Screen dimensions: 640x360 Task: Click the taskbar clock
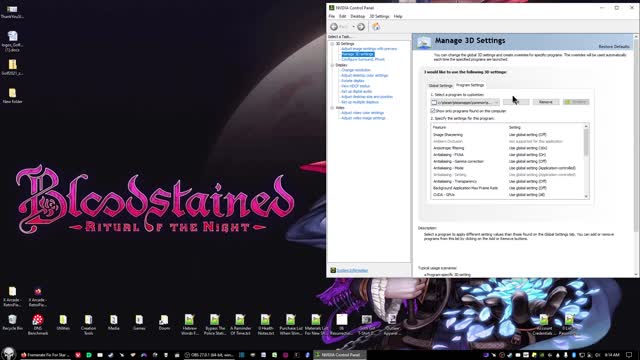pos(611,355)
